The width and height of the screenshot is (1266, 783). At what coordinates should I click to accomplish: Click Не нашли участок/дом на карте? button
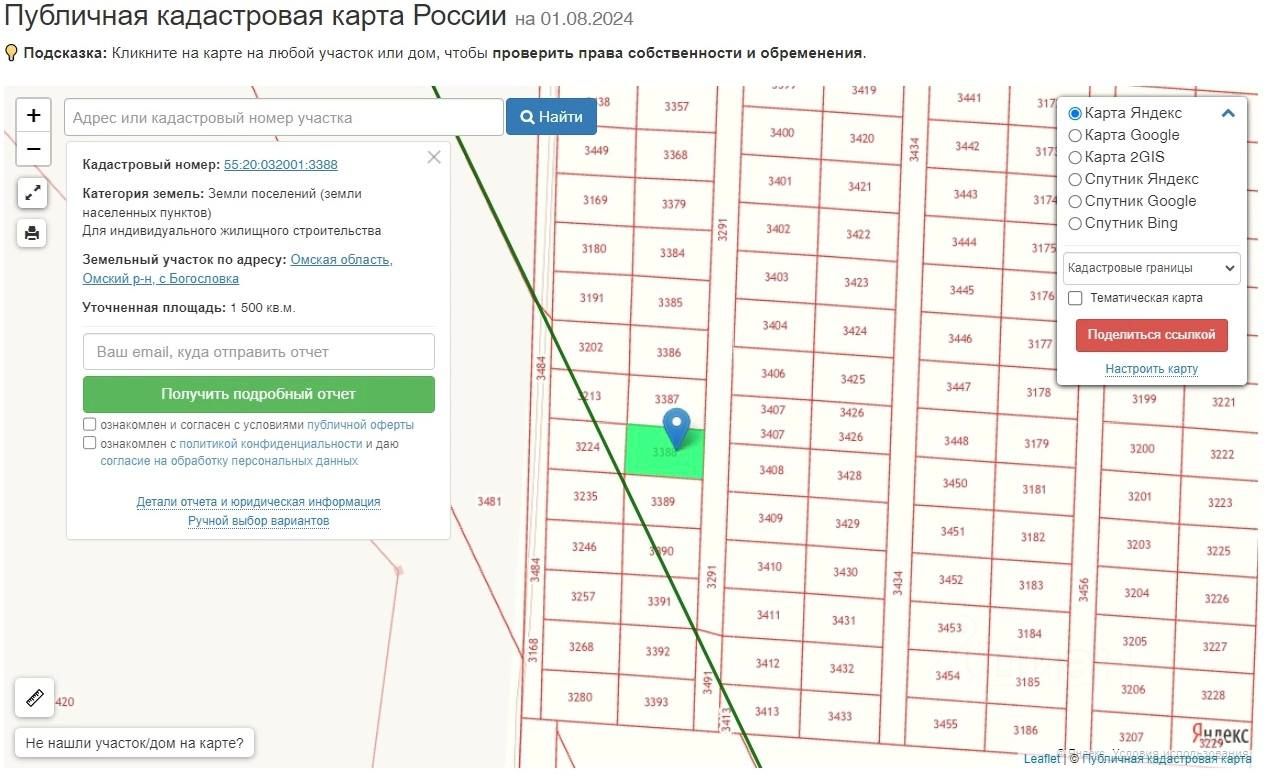pos(135,743)
